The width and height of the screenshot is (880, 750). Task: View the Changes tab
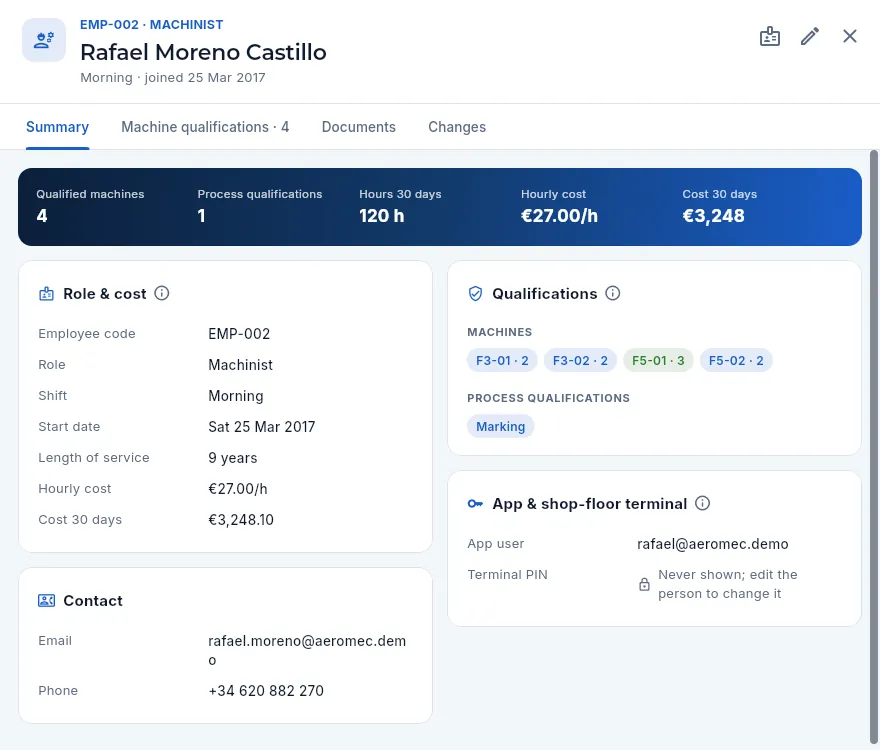pyautogui.click(x=457, y=127)
